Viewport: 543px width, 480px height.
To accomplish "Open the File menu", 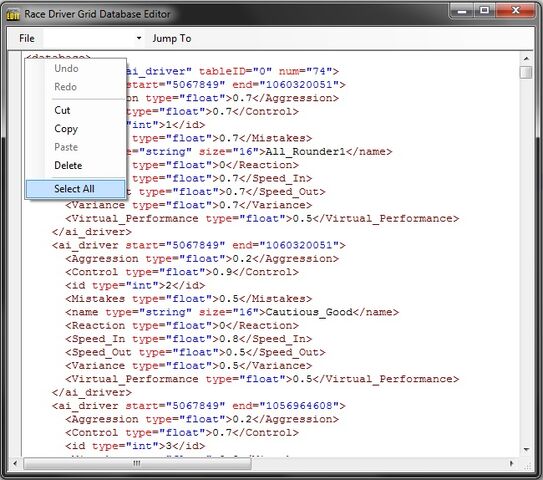I will click(27, 38).
